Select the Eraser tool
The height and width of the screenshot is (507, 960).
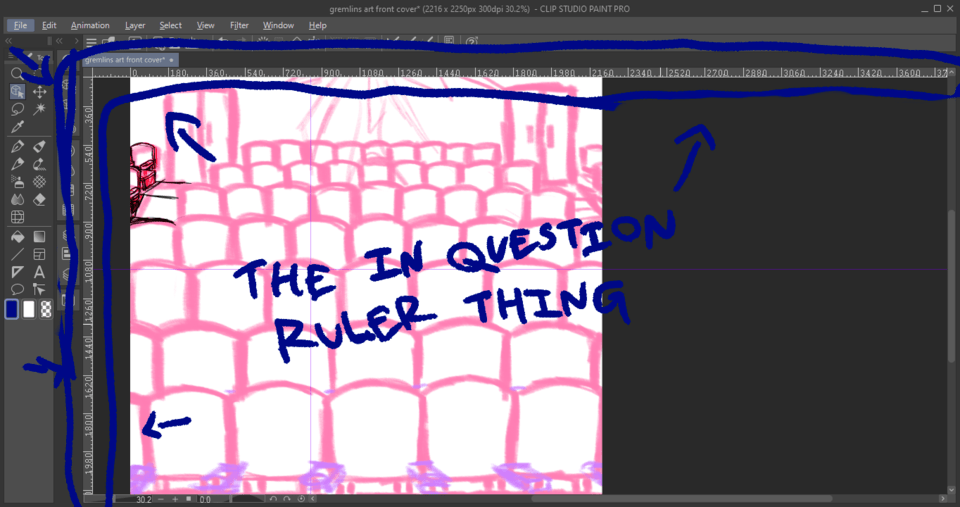click(x=40, y=200)
